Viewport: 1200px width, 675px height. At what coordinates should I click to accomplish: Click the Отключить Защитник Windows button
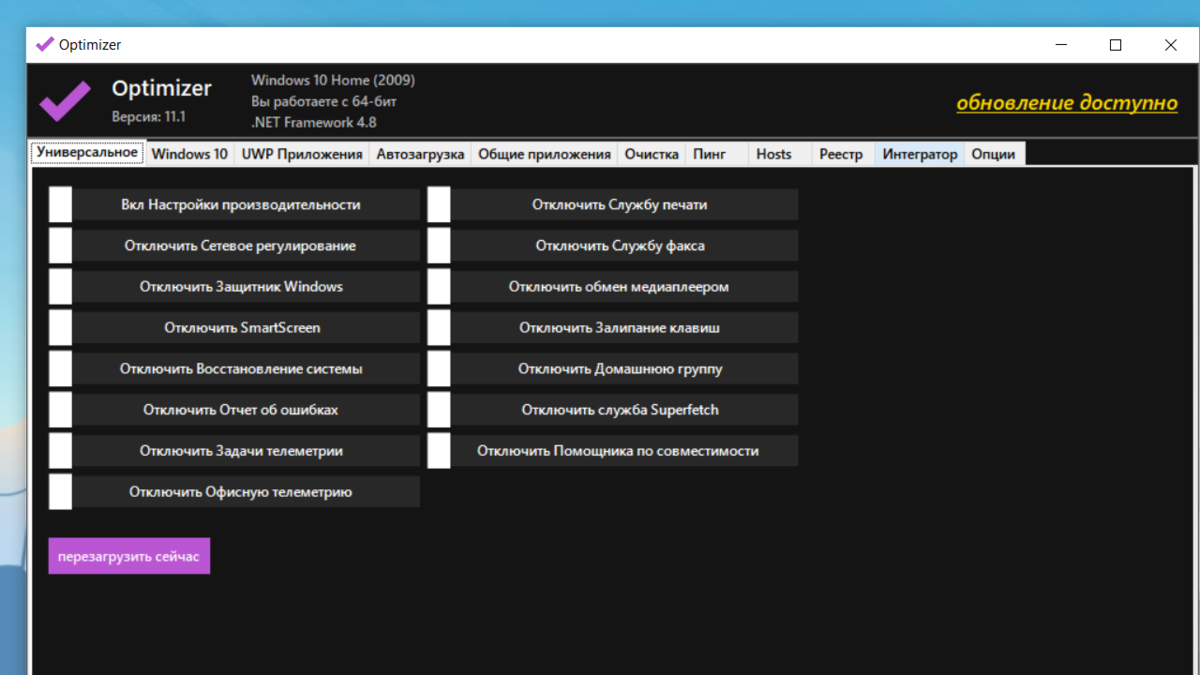pos(246,287)
